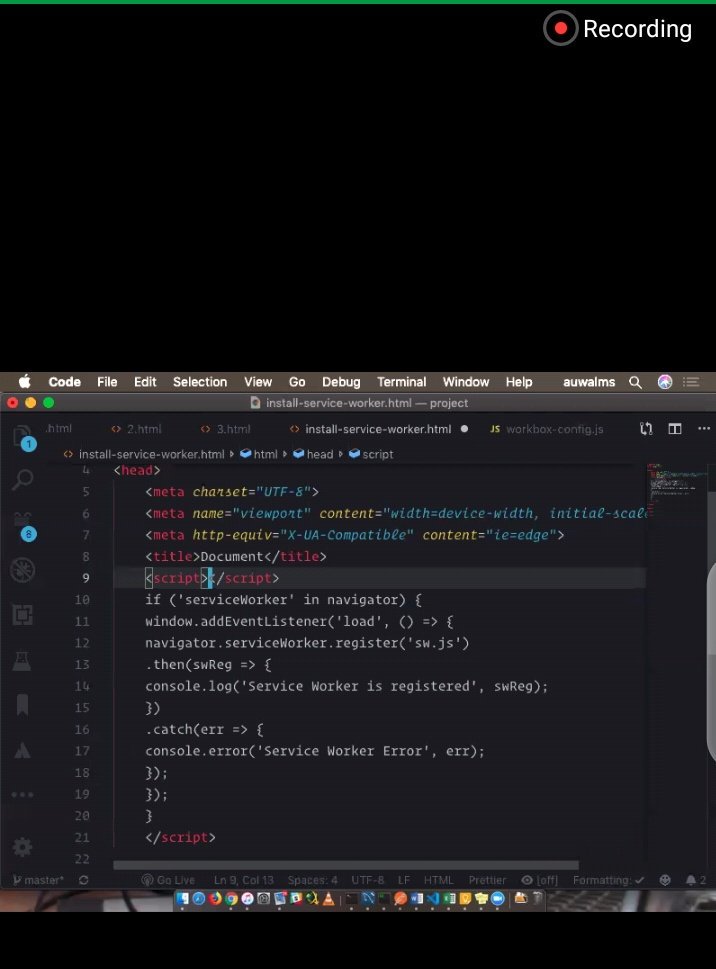716x969 pixels.
Task: Click the Ln 9, Col 13 indicator
Action: [243, 880]
